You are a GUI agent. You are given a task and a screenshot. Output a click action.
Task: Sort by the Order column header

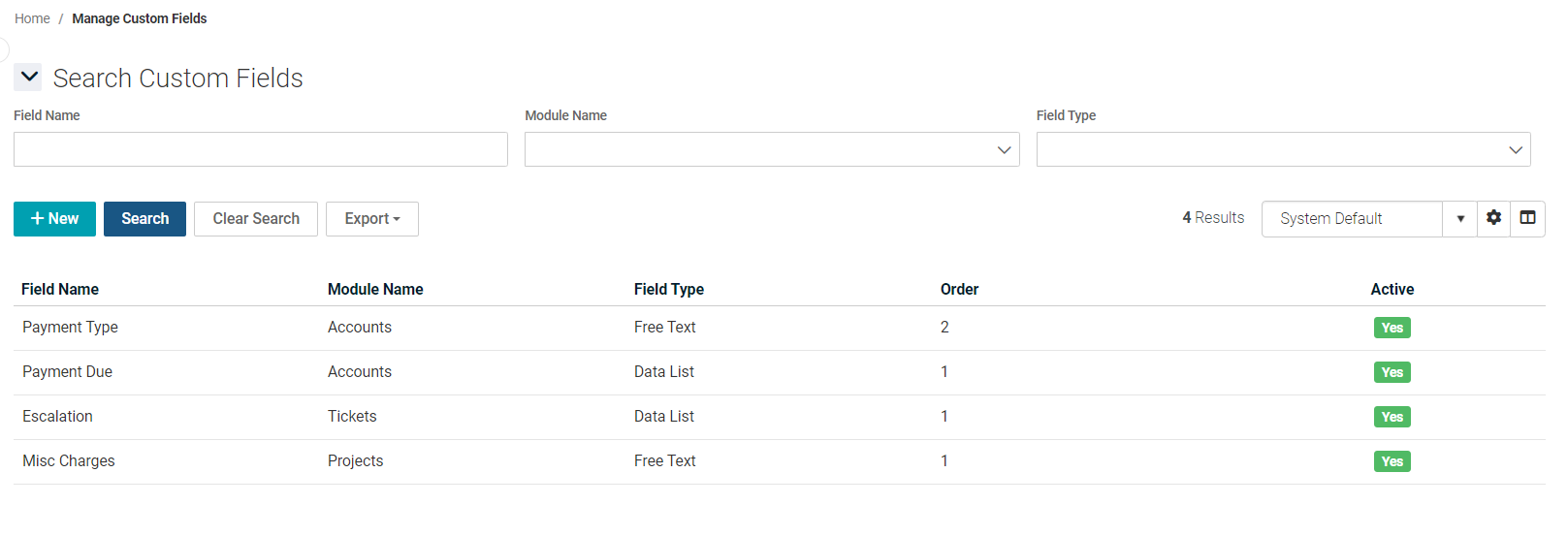[959, 289]
